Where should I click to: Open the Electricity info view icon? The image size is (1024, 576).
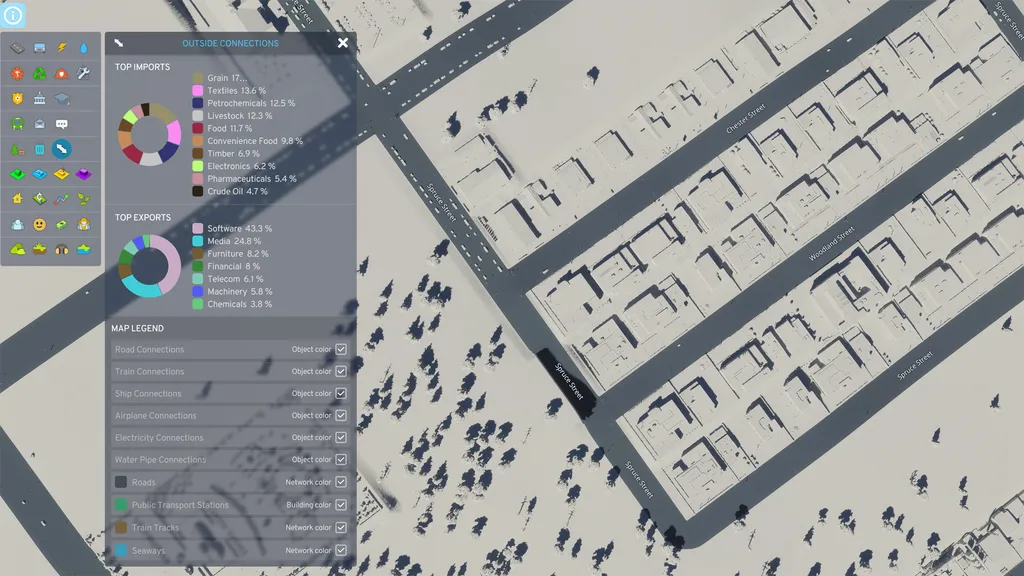[62, 48]
